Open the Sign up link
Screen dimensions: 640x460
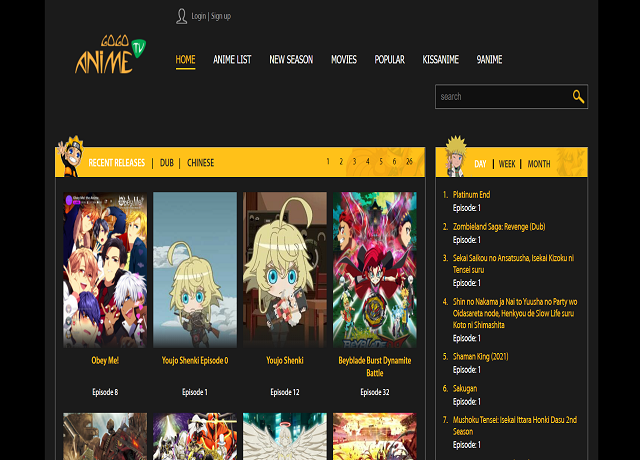coord(221,17)
